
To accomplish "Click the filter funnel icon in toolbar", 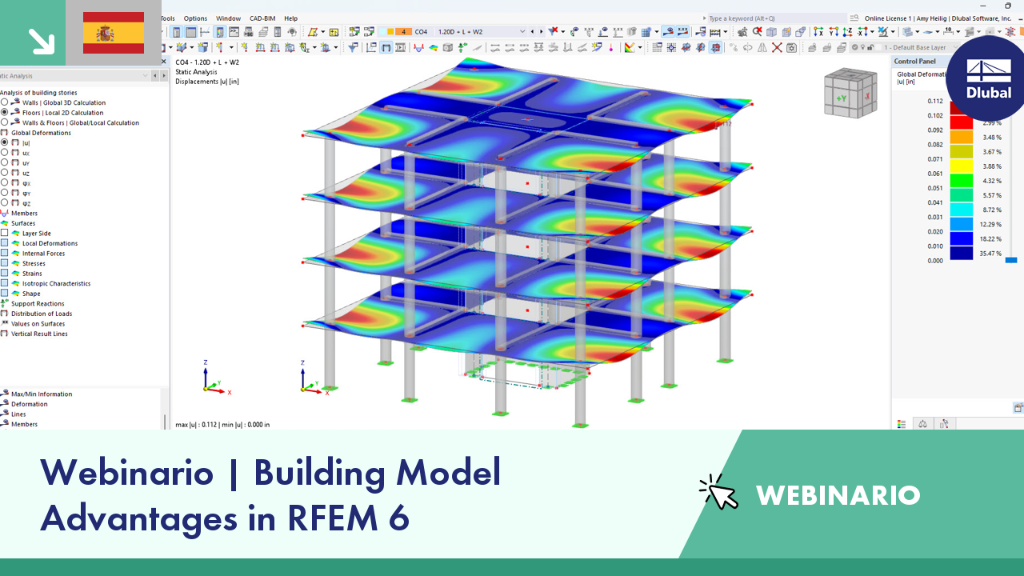I will pyautogui.click(x=353, y=48).
